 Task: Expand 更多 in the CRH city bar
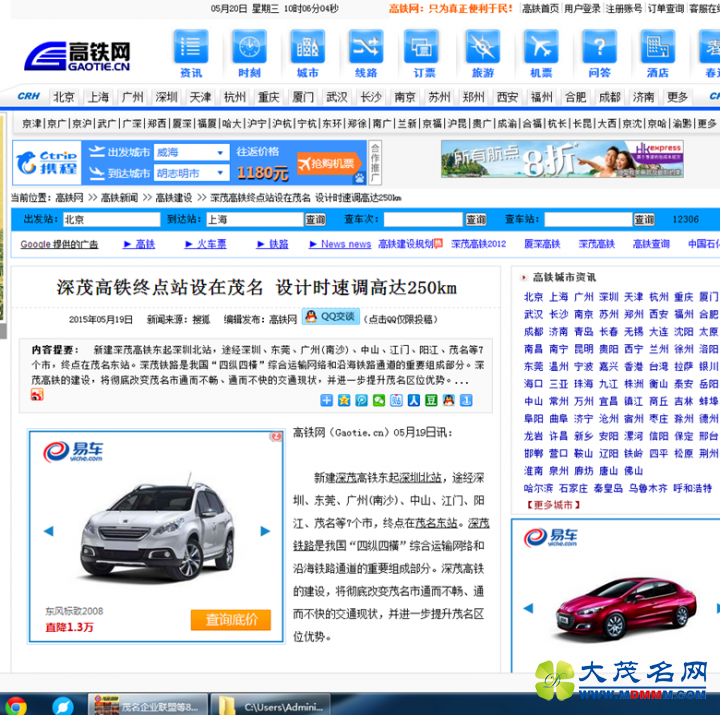click(x=677, y=97)
